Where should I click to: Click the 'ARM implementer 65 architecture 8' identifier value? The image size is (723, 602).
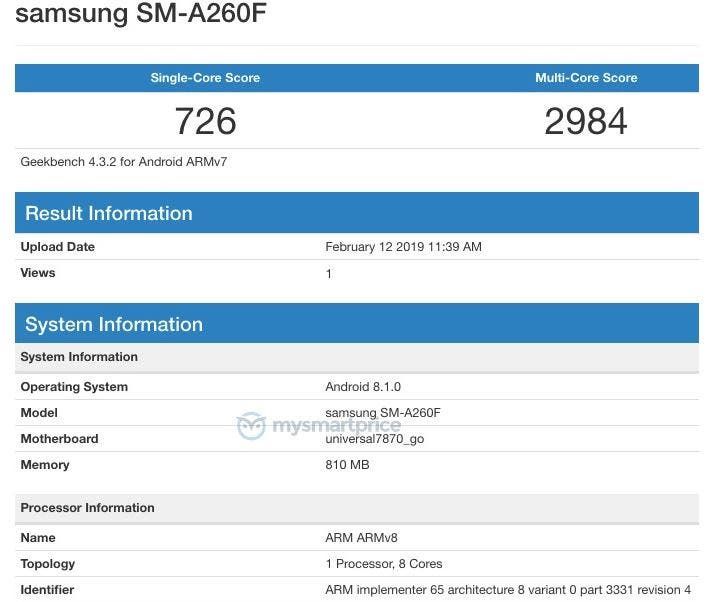coord(508,590)
